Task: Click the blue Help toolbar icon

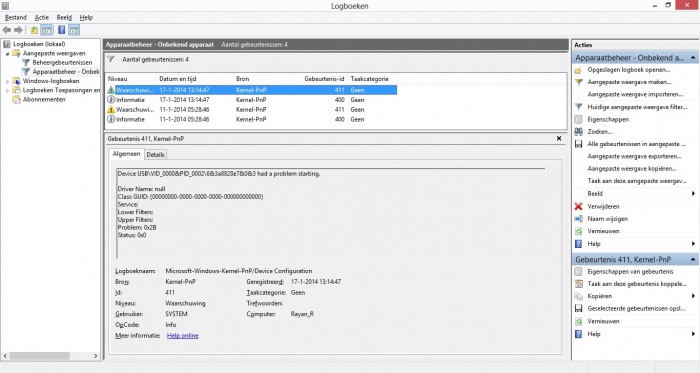Action: click(62, 30)
